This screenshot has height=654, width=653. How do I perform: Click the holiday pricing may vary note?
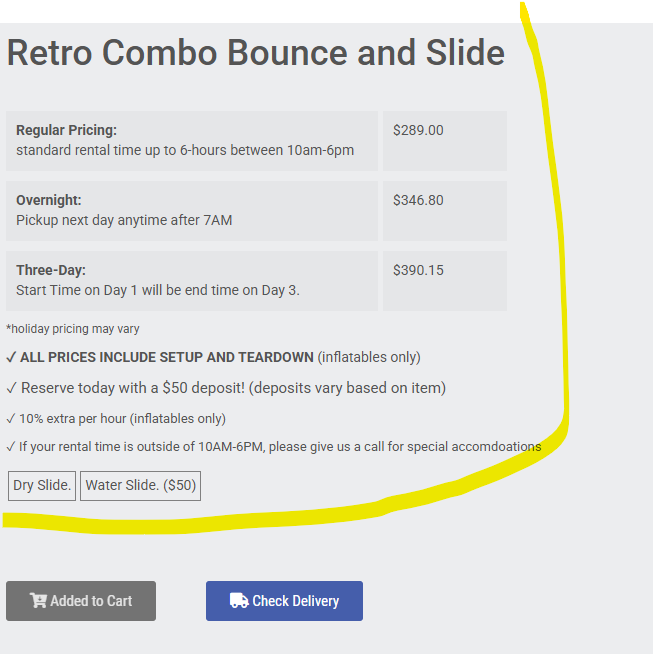[x=73, y=329]
